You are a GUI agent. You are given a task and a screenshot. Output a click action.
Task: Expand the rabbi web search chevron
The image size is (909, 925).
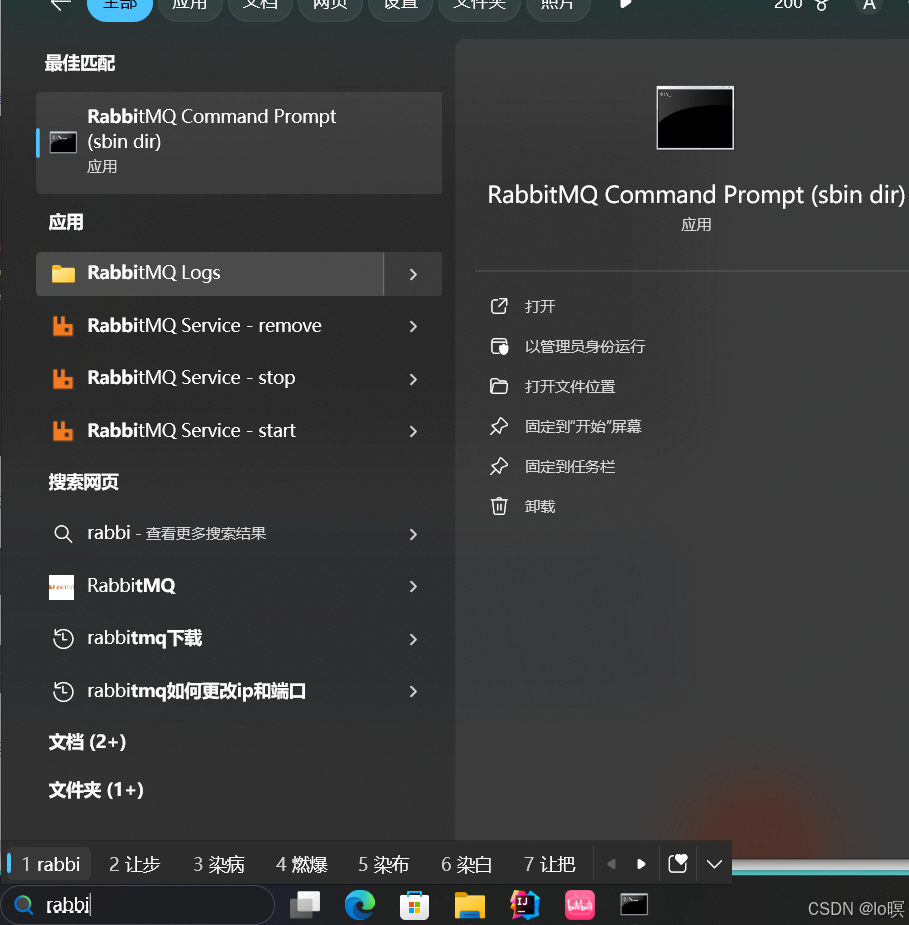(x=414, y=534)
